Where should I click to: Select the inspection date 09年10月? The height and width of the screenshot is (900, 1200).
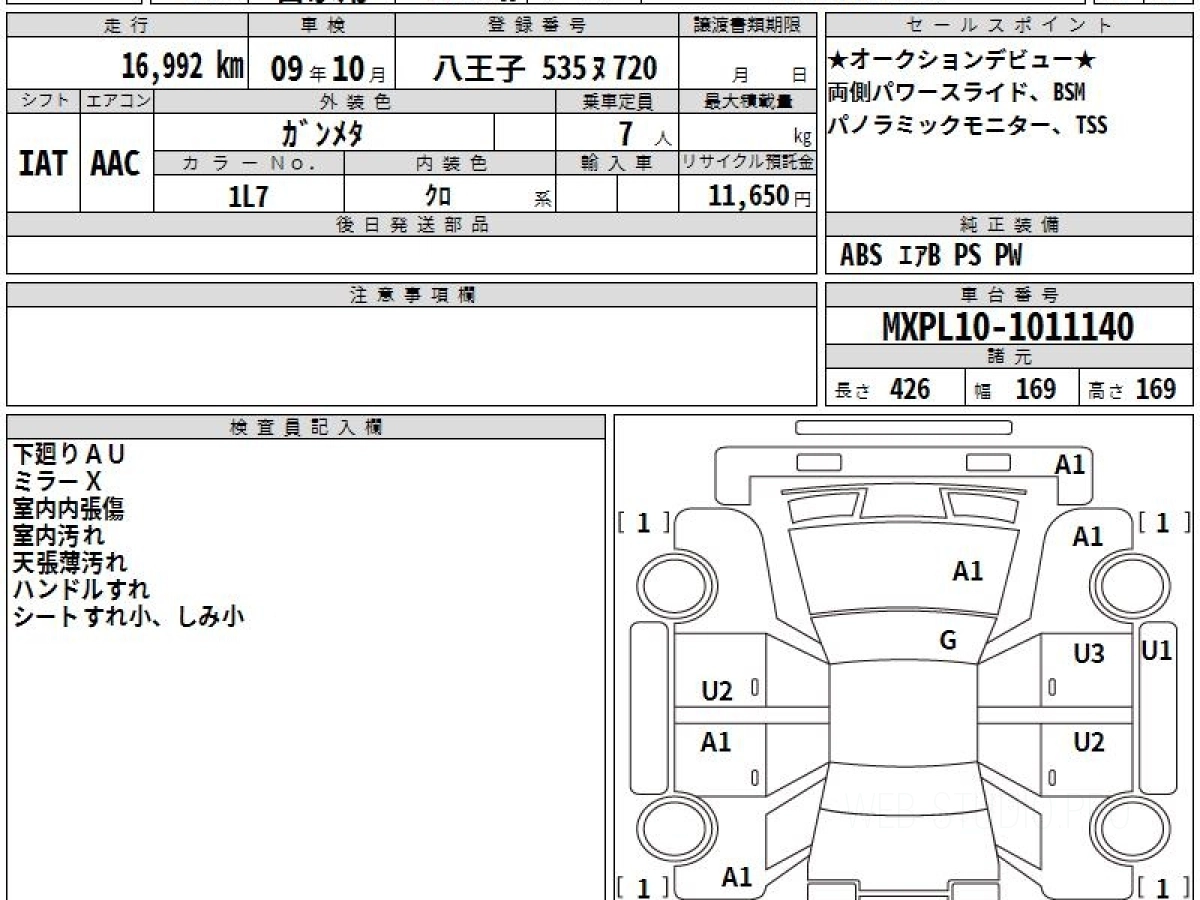click(329, 68)
